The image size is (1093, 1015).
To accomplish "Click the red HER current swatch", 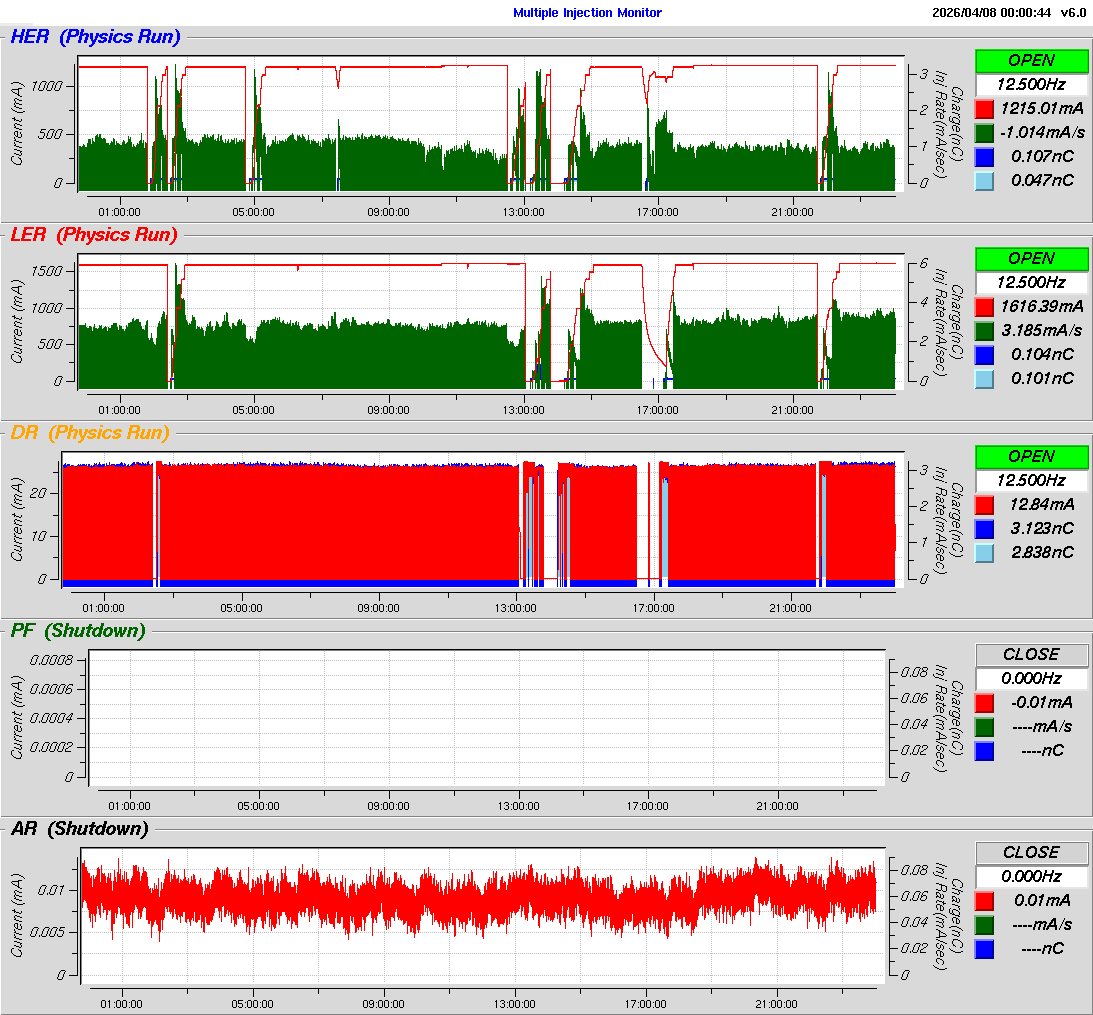I will point(984,108).
